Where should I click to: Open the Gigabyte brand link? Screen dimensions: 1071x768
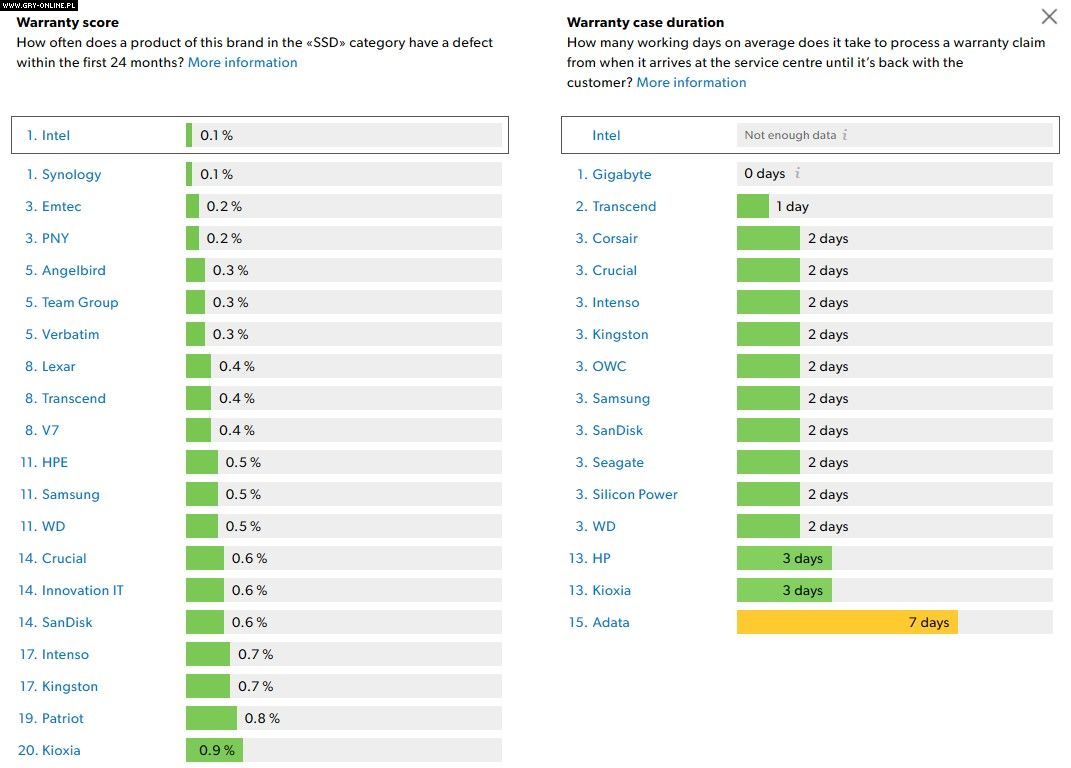pos(621,174)
